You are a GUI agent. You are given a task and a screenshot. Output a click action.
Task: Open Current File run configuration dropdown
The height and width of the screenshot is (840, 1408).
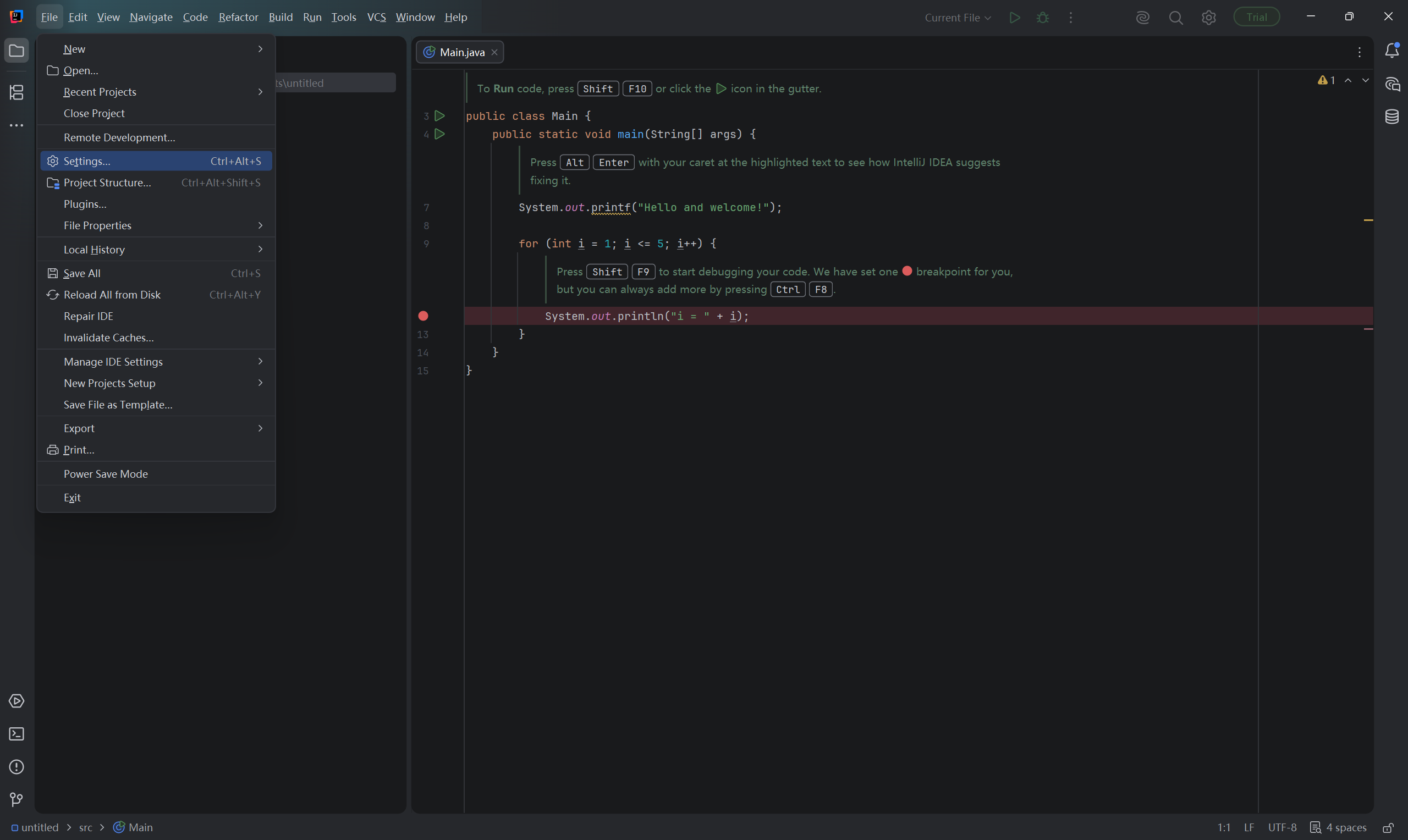tap(958, 18)
